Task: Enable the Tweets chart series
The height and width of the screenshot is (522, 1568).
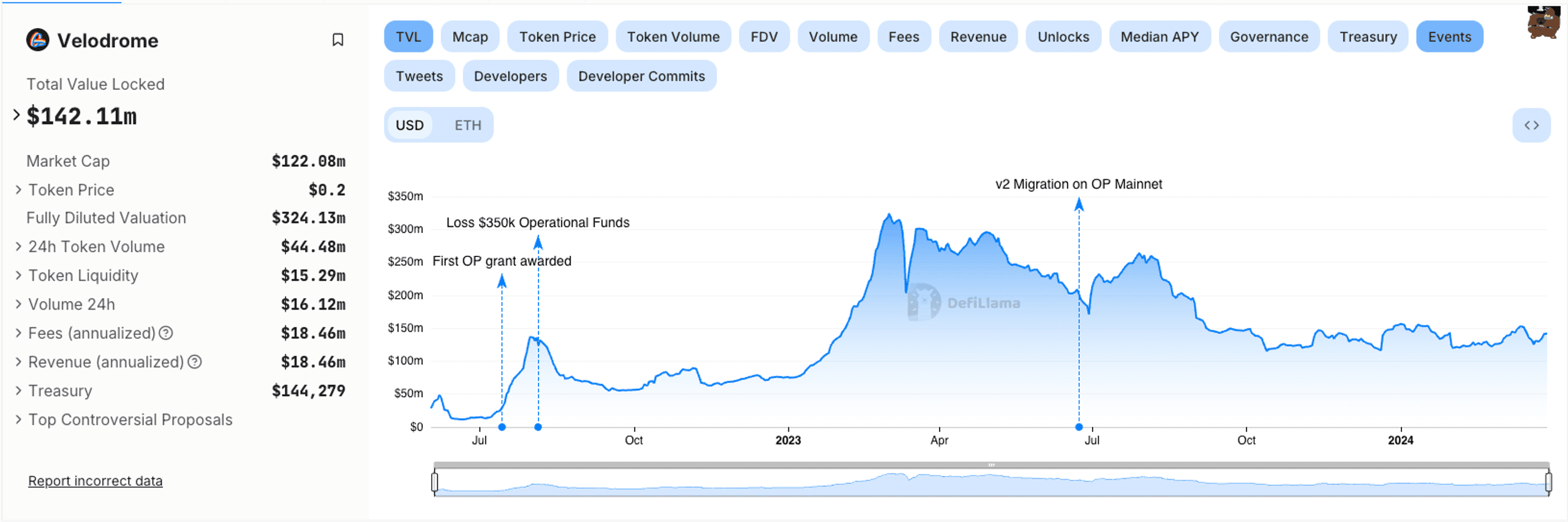Action: (x=420, y=76)
